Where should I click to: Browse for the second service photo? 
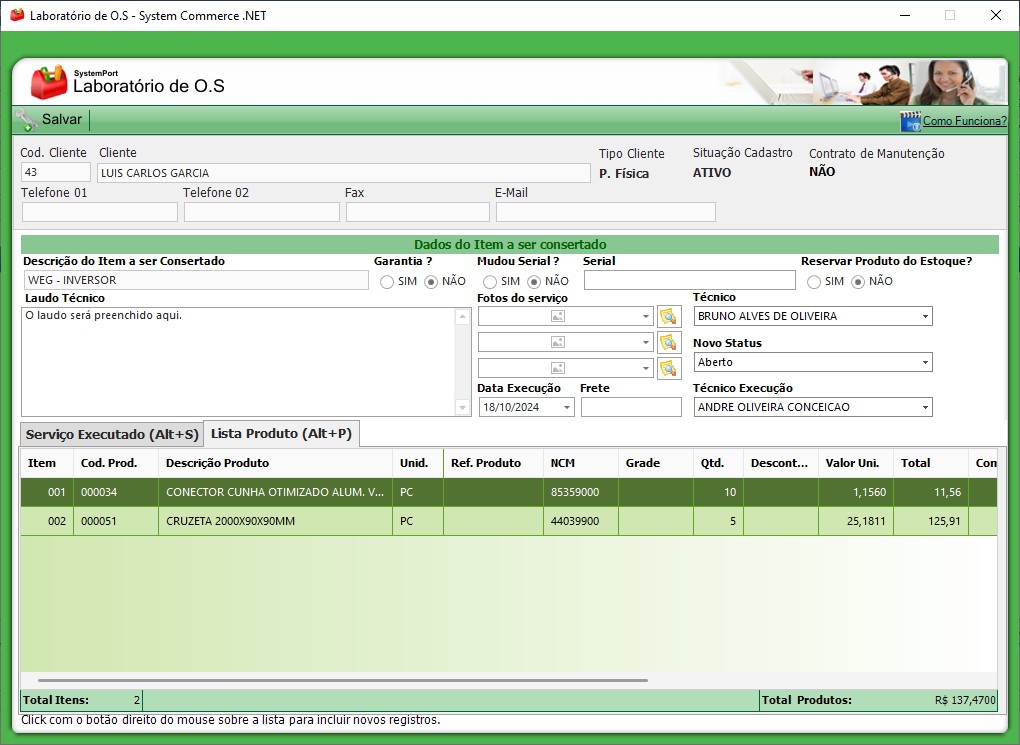669,342
